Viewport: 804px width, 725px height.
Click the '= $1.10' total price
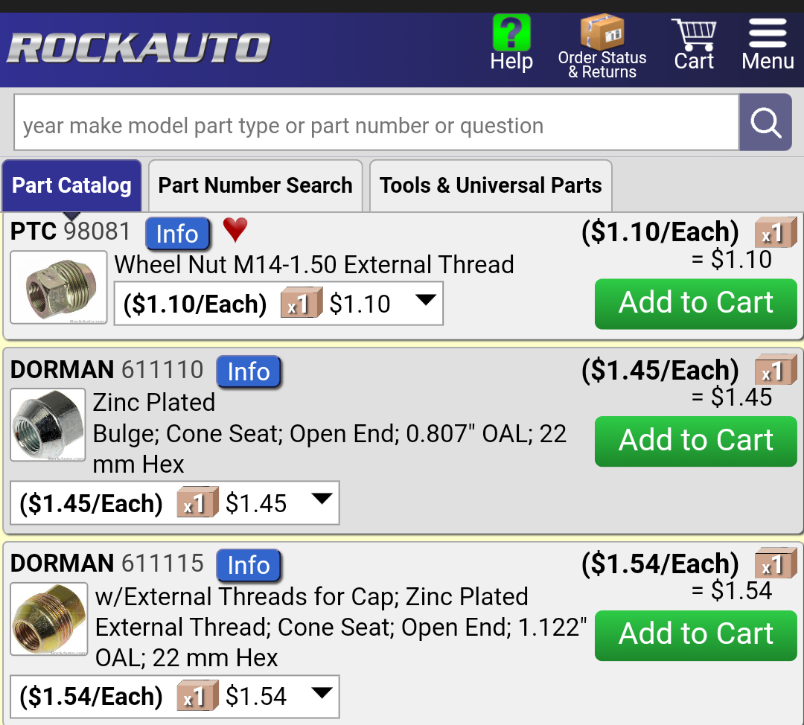[732, 259]
